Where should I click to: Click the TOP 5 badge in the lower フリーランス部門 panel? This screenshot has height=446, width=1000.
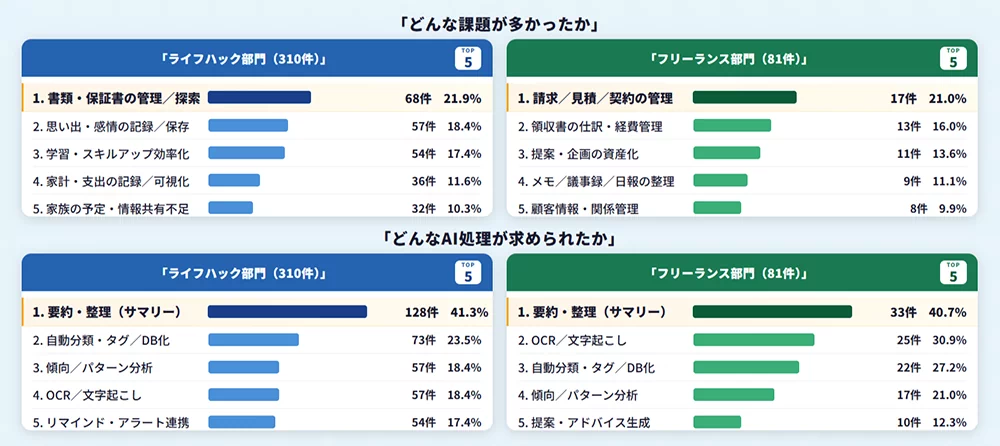pos(952,272)
